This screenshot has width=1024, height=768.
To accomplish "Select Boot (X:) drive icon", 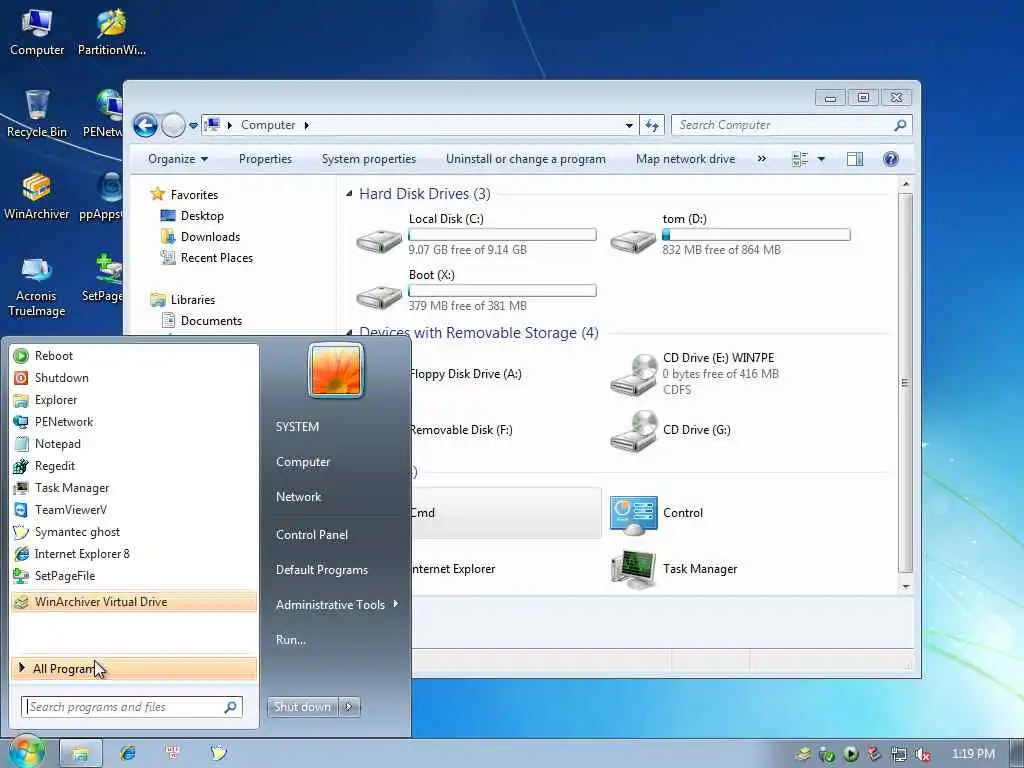I will click(379, 296).
